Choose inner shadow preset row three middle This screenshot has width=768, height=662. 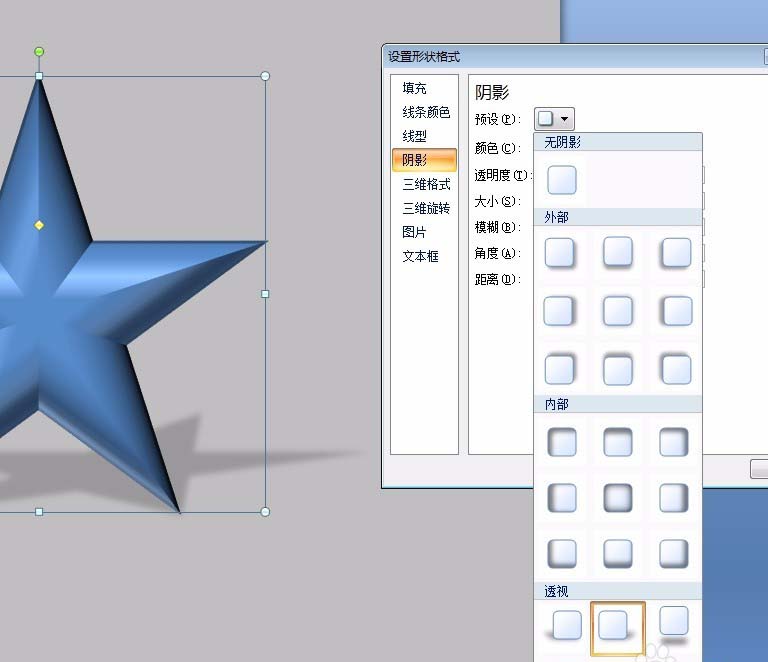click(x=618, y=553)
